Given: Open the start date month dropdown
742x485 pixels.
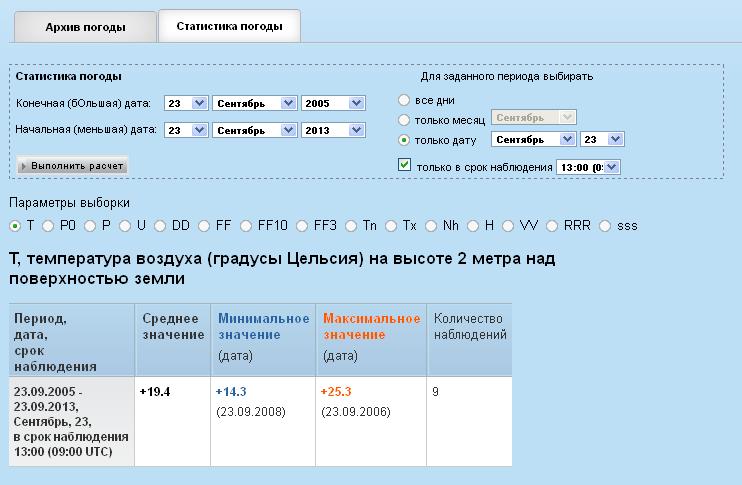Looking at the screenshot, I should pyautogui.click(x=256, y=130).
